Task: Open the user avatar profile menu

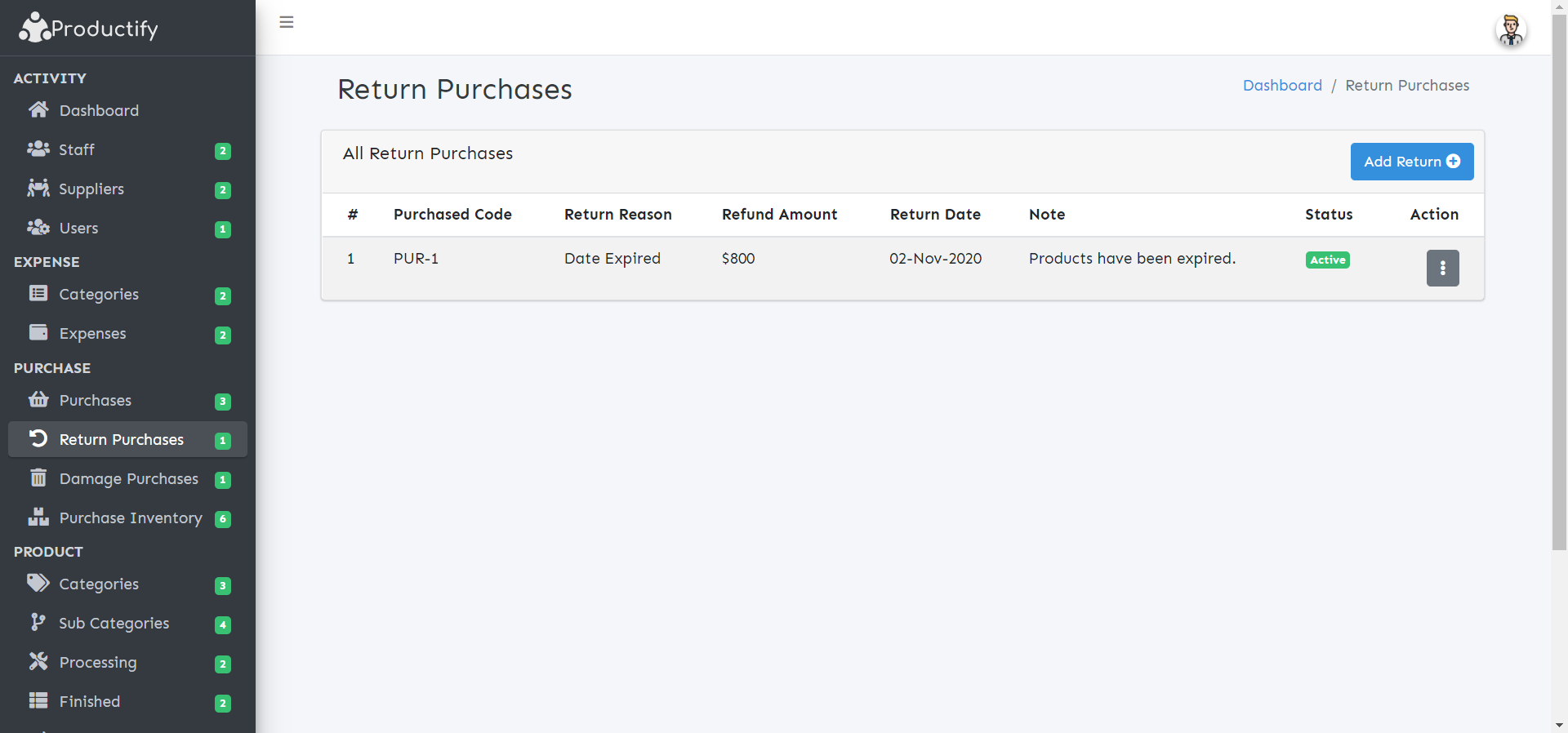Action: click(1510, 30)
